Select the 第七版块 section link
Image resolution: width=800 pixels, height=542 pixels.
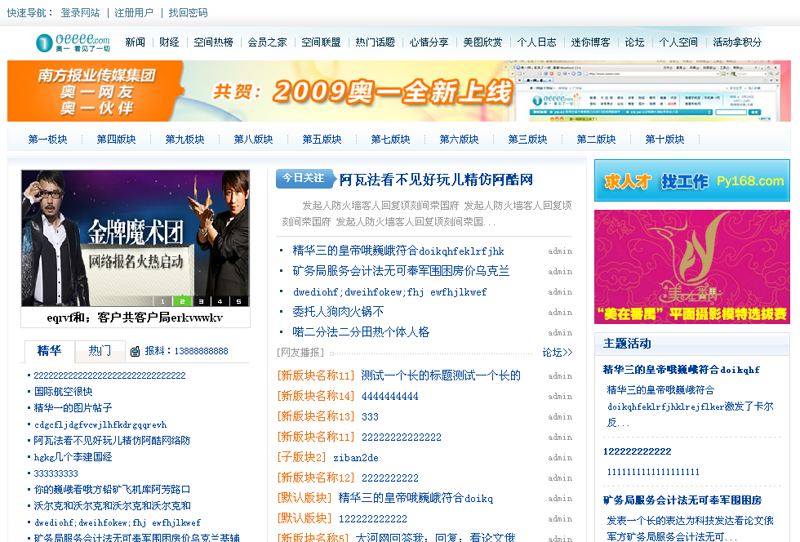(x=390, y=139)
